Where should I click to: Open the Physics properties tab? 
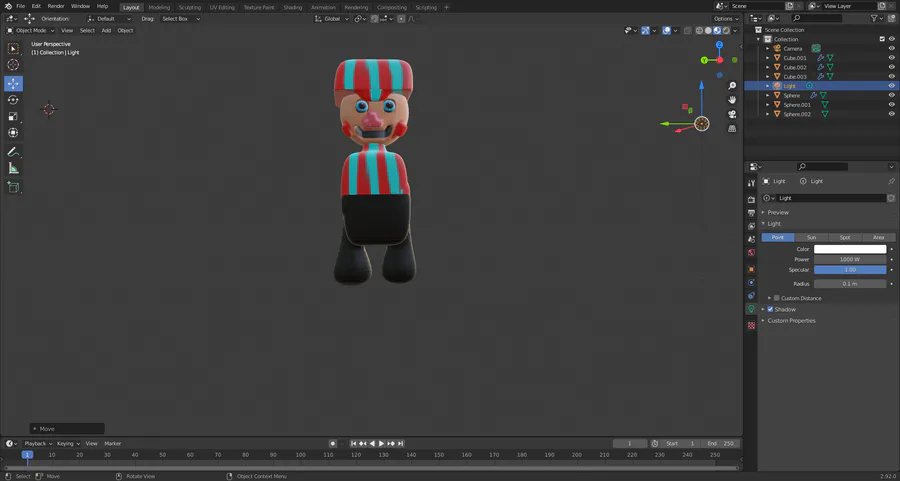(x=751, y=282)
